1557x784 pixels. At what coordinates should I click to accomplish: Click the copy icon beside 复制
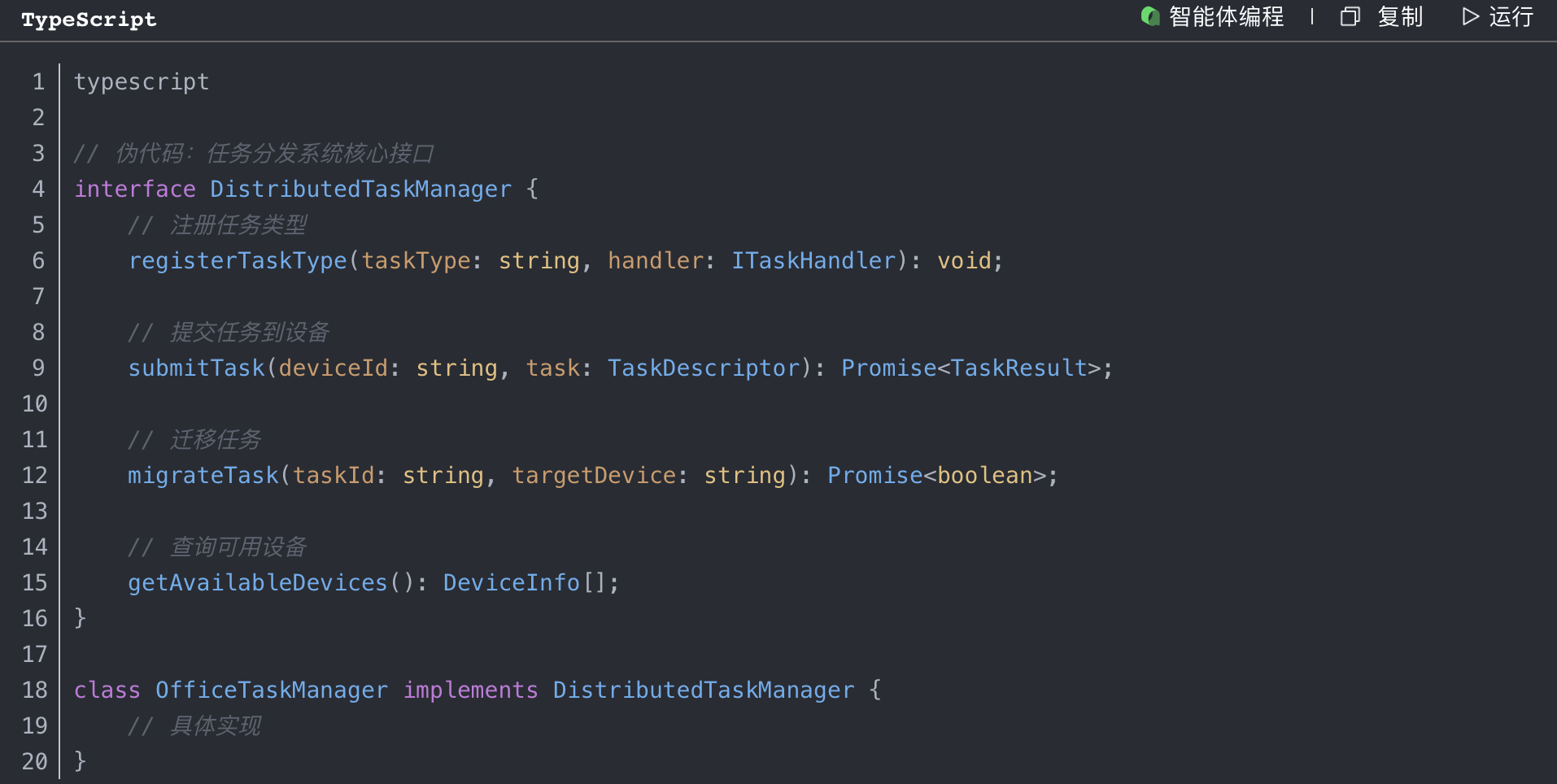[x=1350, y=16]
